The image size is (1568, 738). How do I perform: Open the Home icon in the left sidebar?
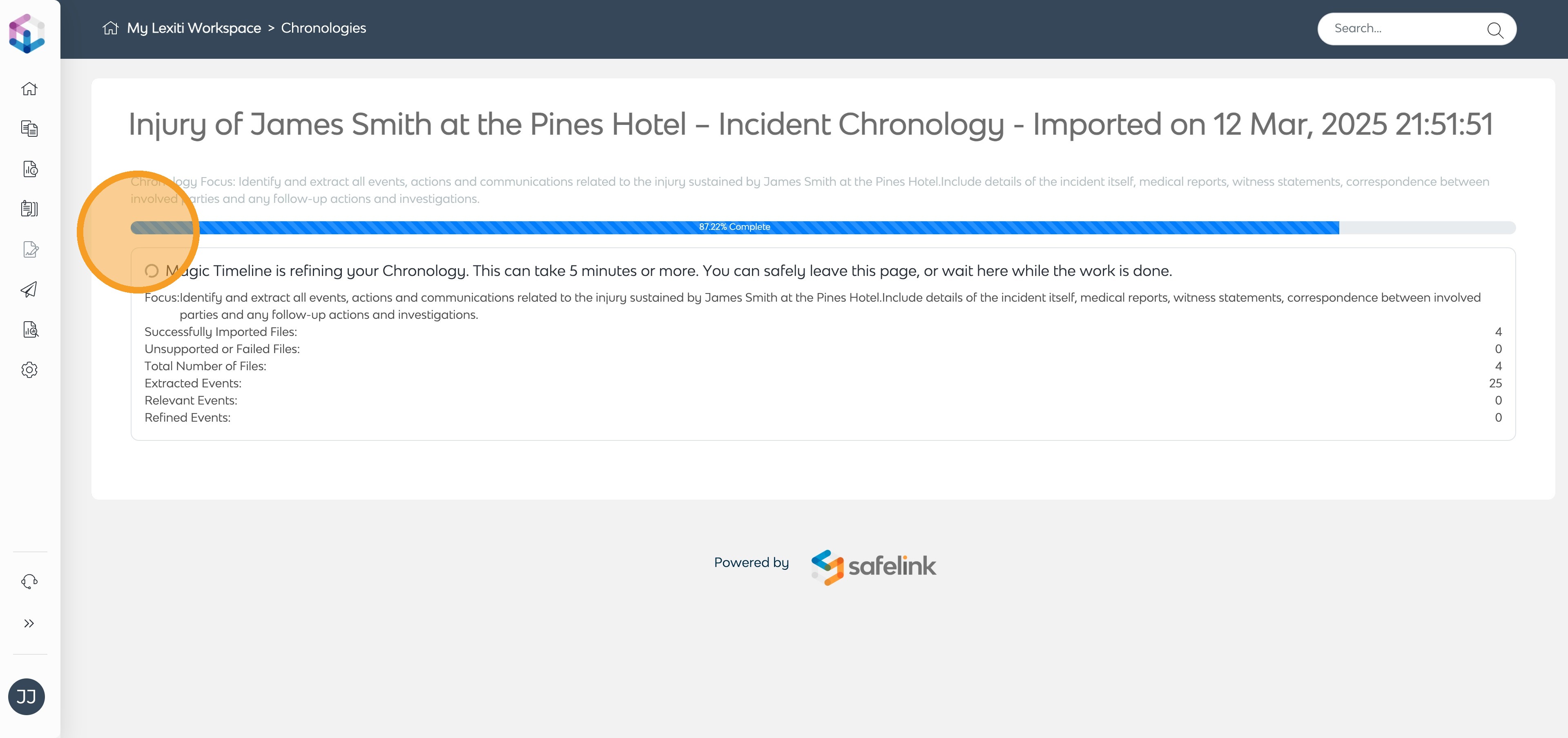click(29, 89)
